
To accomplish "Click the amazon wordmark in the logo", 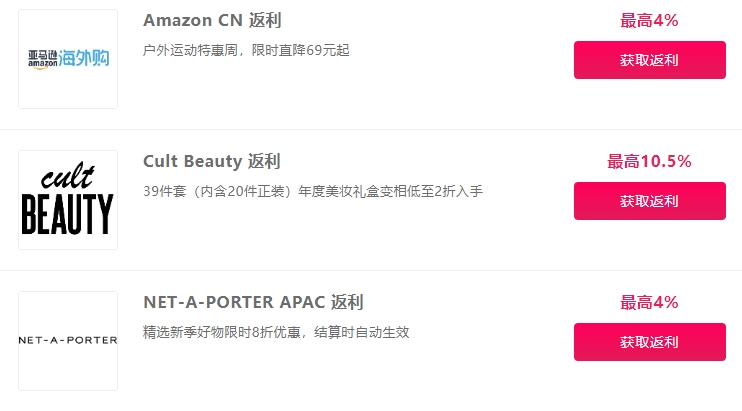I will tap(42, 64).
